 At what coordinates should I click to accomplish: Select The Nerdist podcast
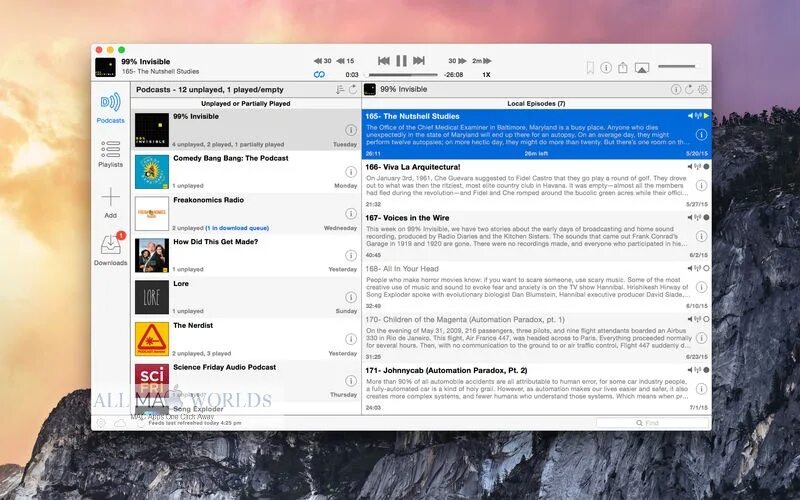tap(246, 339)
